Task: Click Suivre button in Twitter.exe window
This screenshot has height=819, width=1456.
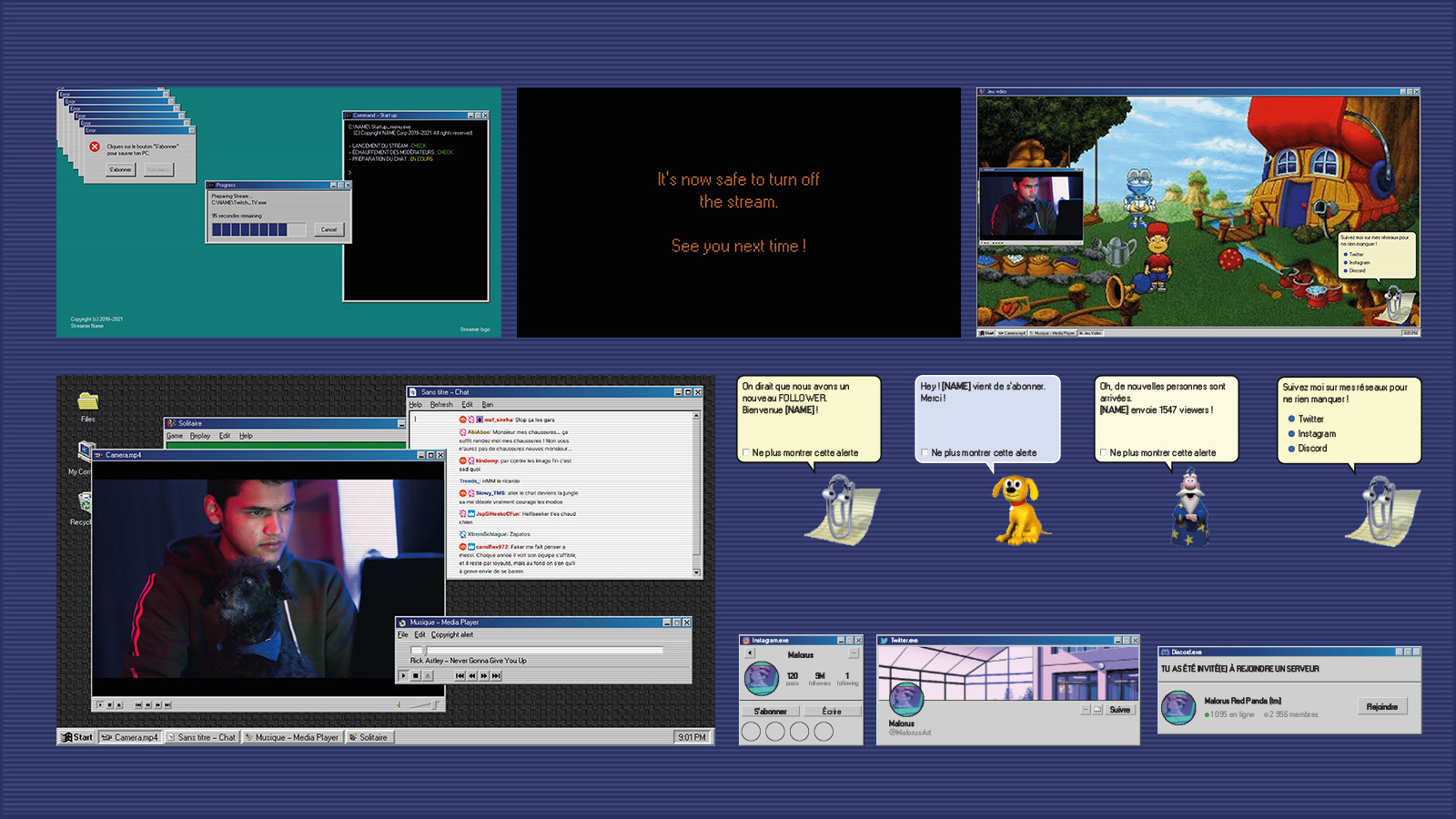Action: tap(1120, 710)
